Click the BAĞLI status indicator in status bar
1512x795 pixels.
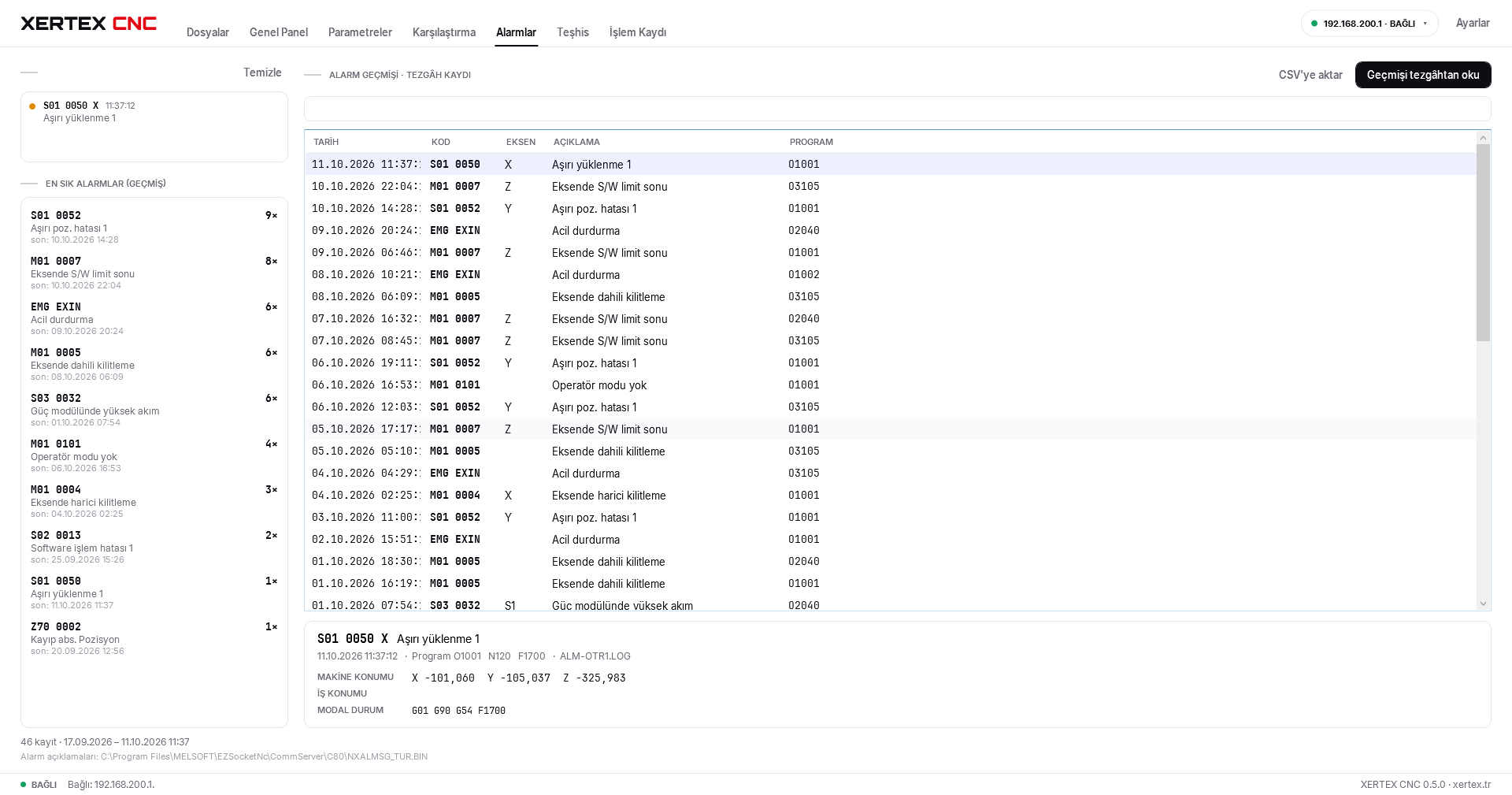pos(39,785)
